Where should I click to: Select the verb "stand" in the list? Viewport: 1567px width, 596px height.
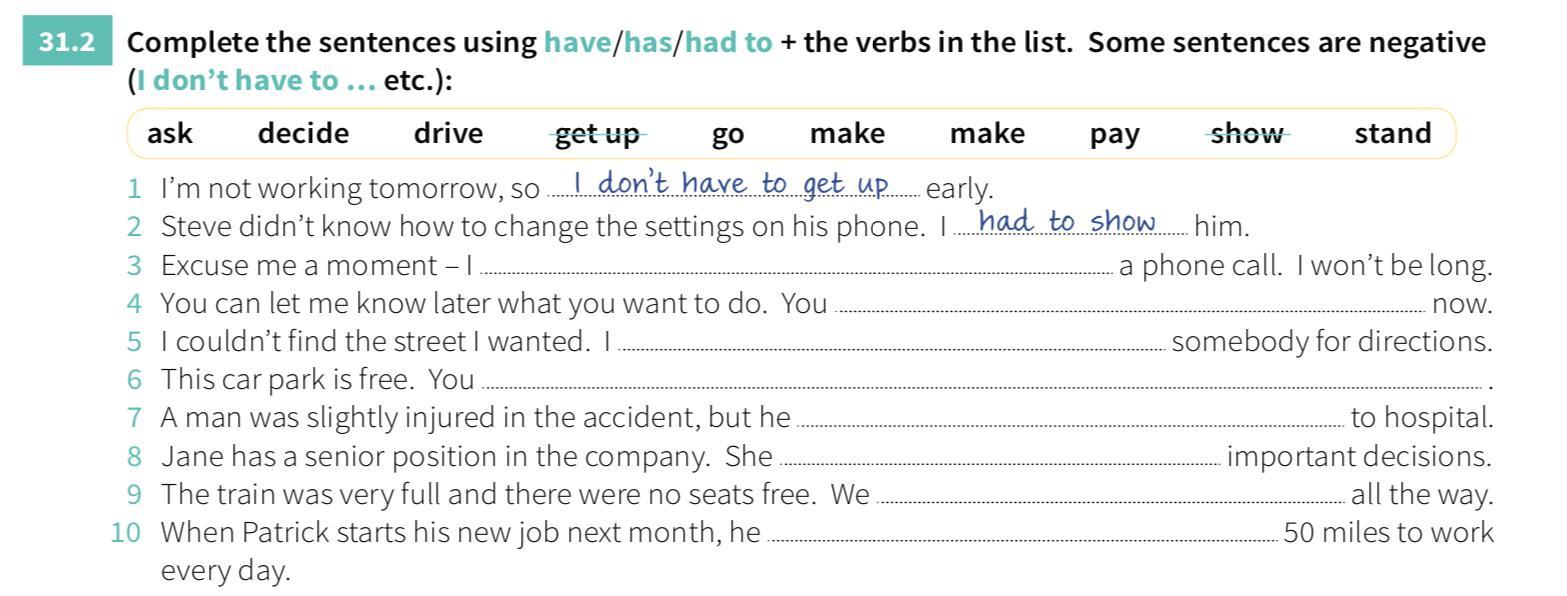pos(1393,133)
